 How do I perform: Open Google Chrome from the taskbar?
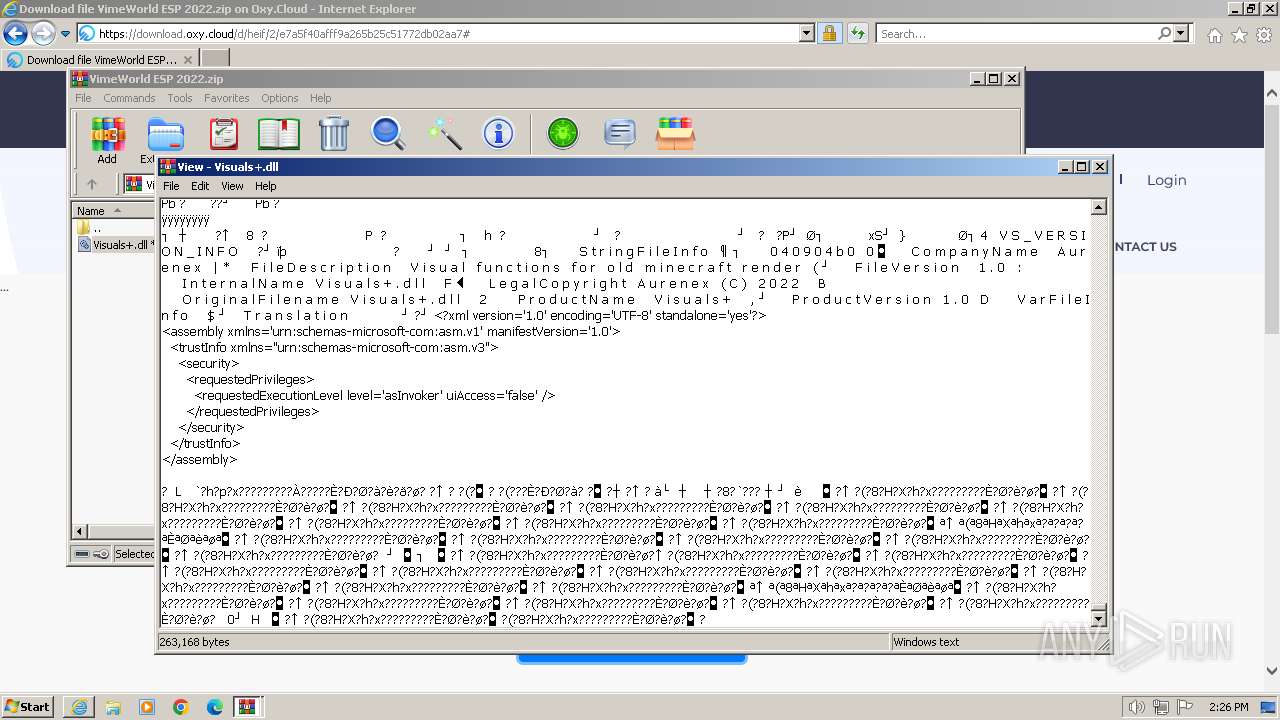coord(181,706)
